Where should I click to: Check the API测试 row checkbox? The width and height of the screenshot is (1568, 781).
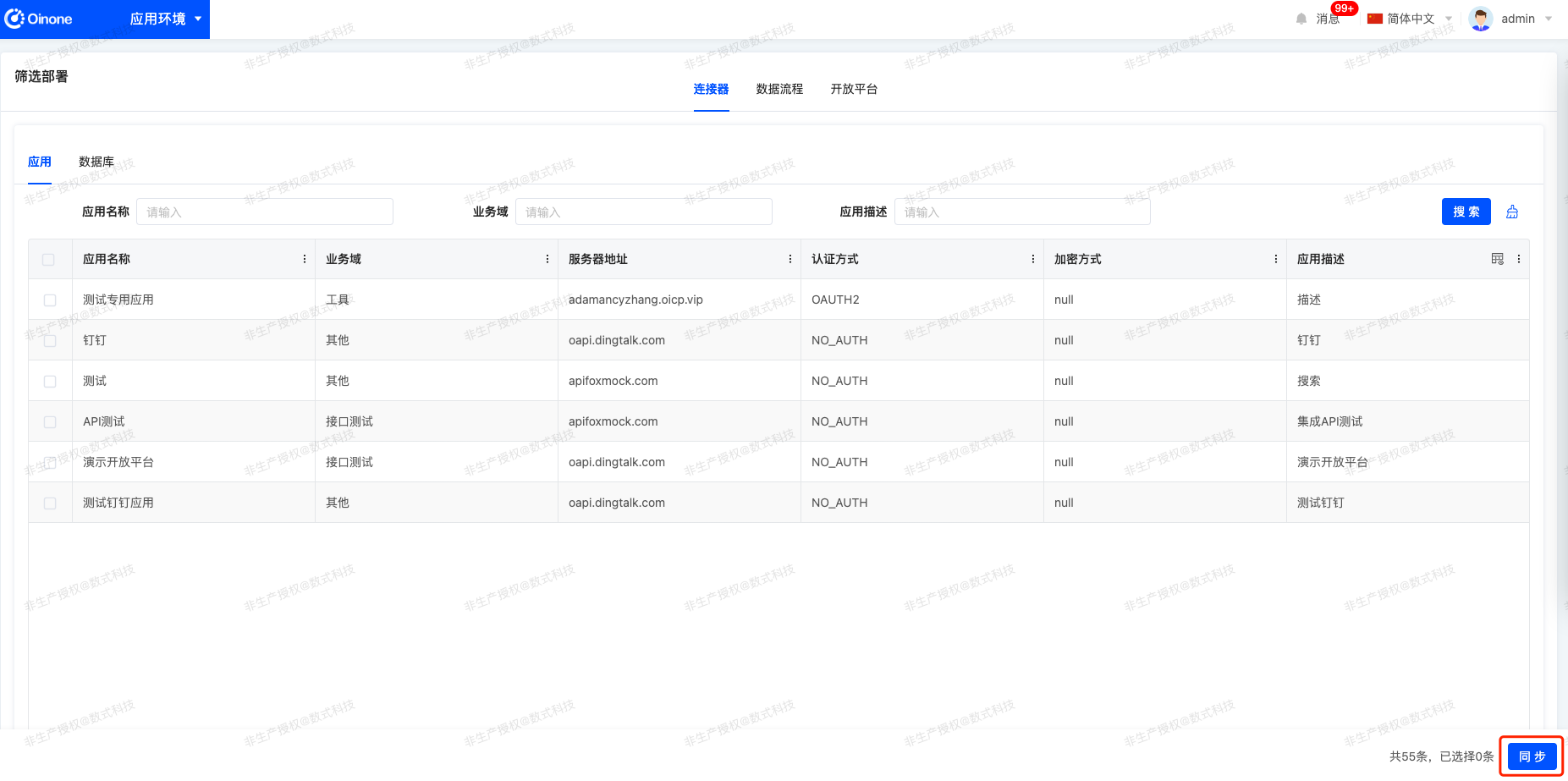[50, 422]
